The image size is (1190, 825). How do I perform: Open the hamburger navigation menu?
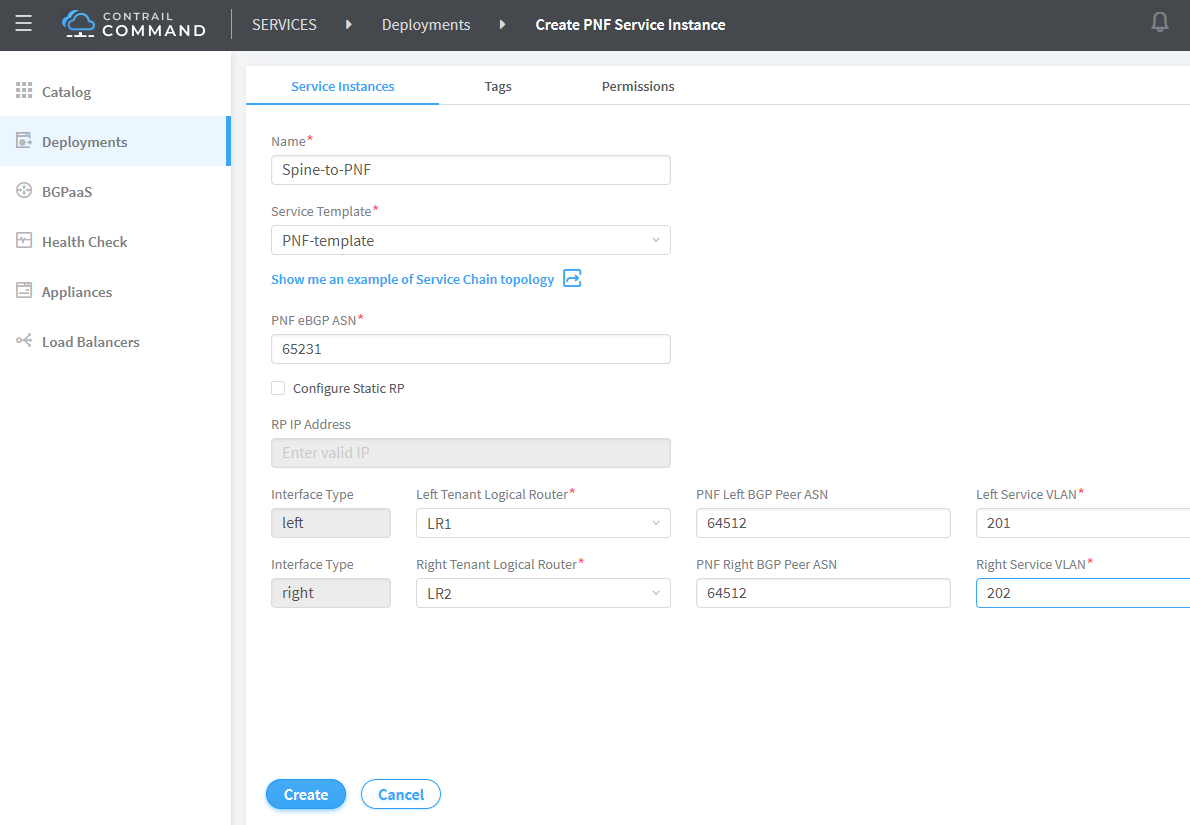click(23, 23)
